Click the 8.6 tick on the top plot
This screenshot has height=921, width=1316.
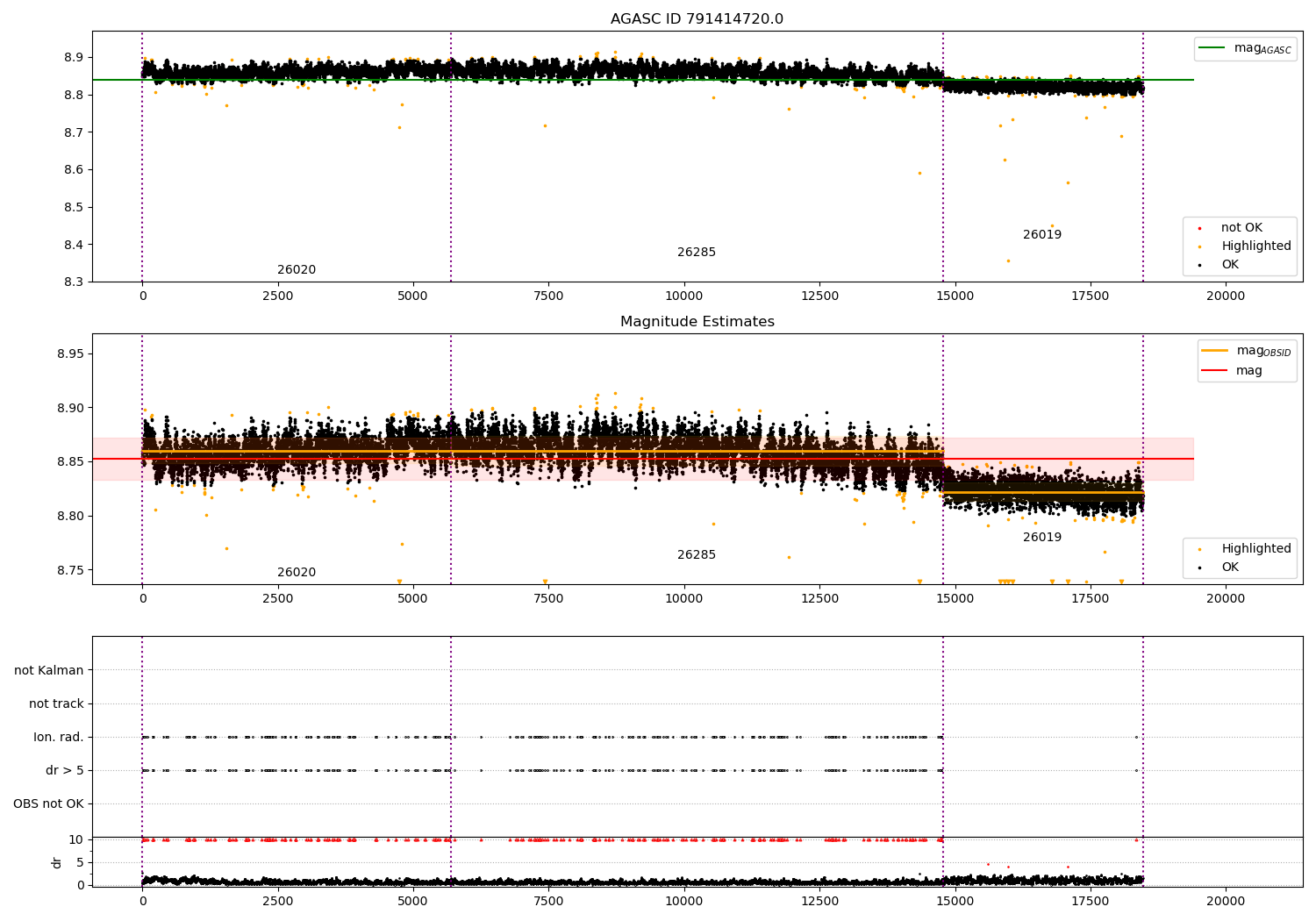72,170
